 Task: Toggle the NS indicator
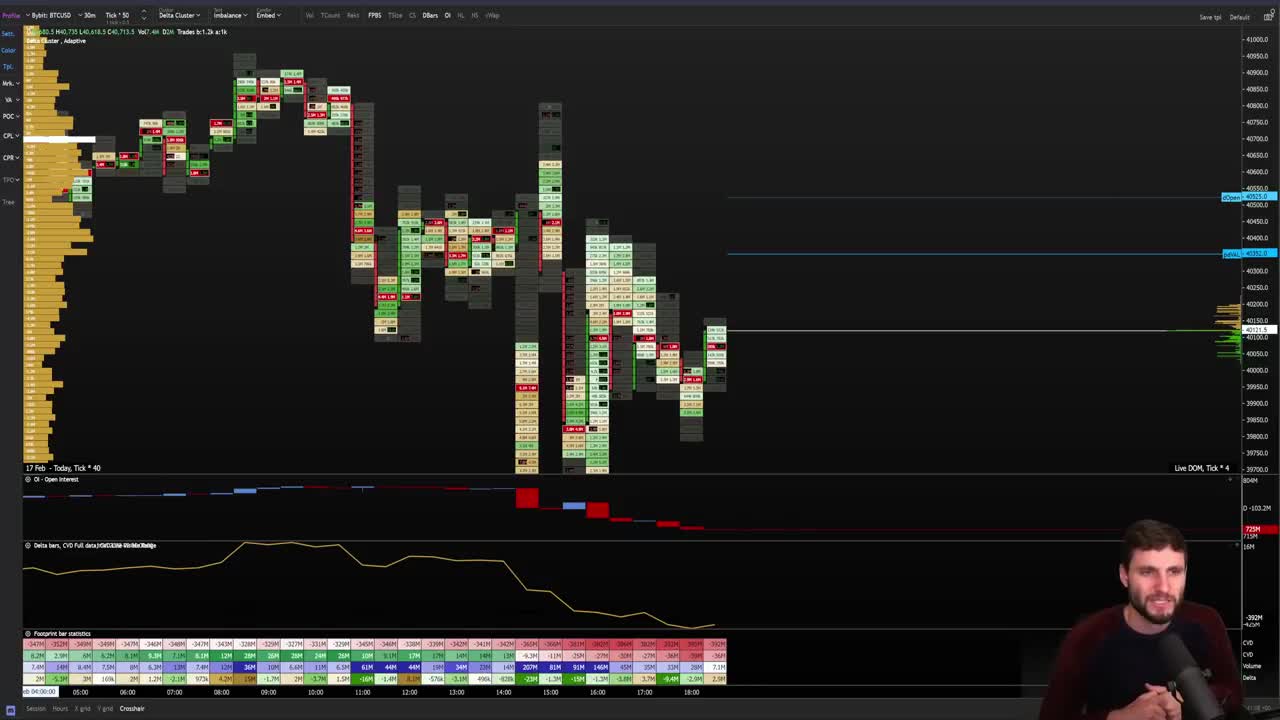click(474, 15)
